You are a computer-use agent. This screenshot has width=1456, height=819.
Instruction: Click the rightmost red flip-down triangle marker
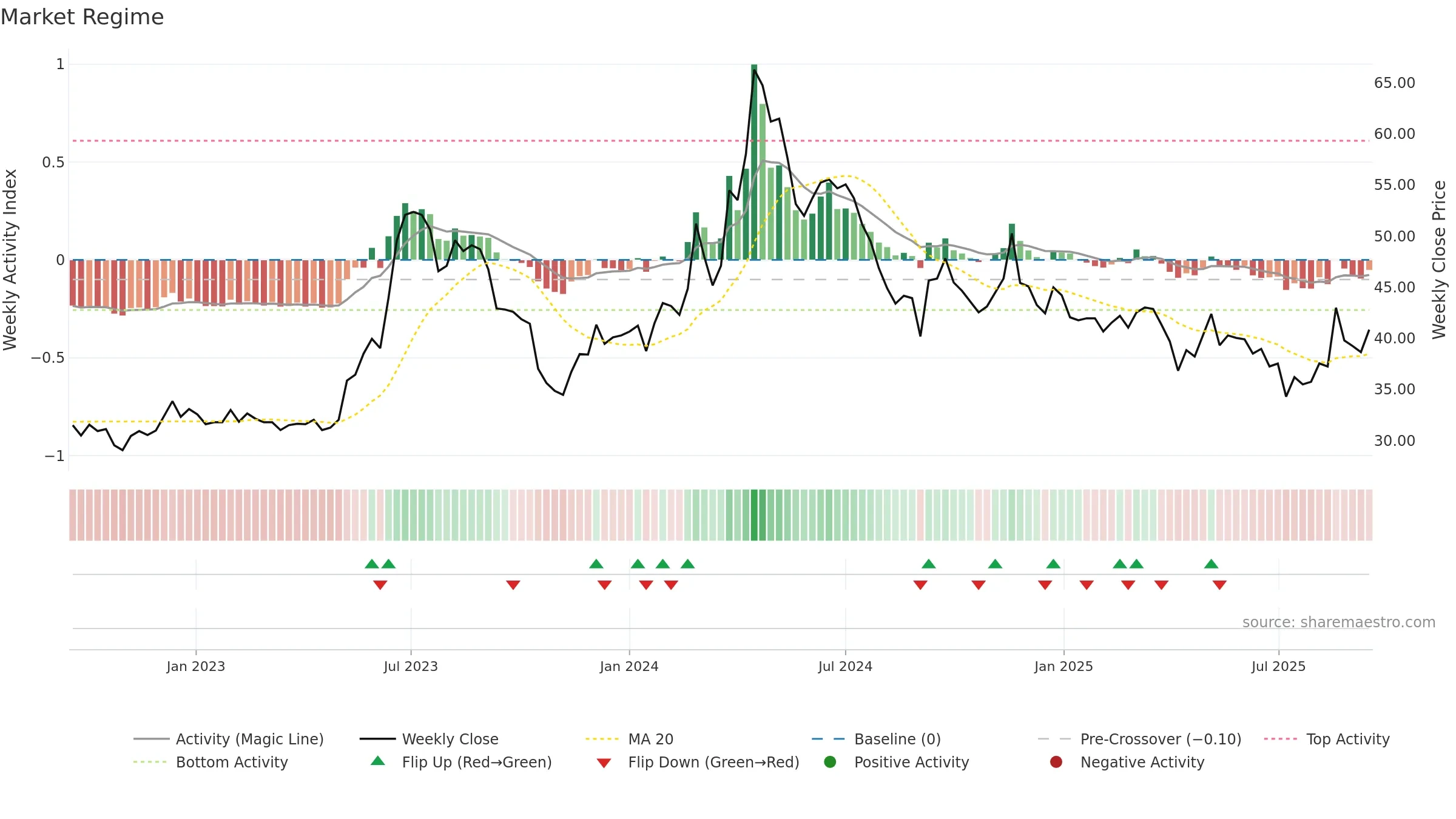(x=1219, y=585)
